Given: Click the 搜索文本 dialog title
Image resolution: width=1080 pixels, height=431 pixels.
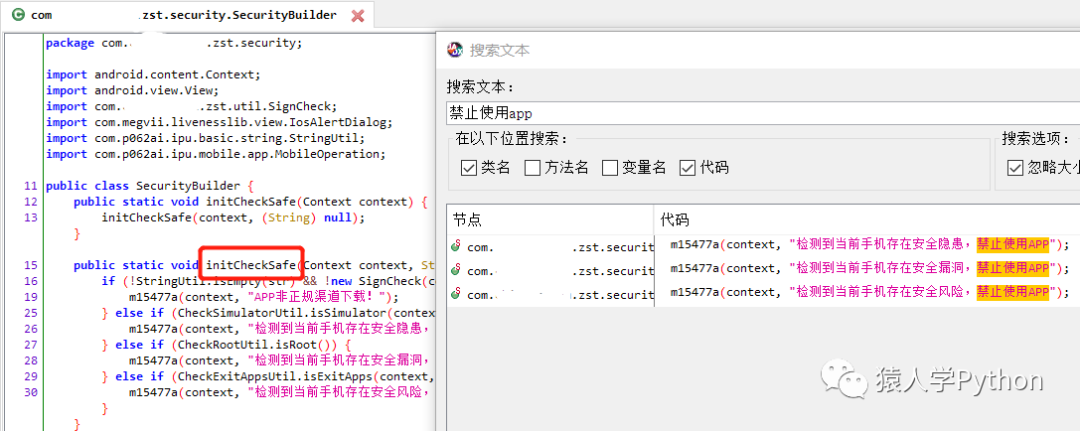Looking at the screenshot, I should tap(500, 50).
